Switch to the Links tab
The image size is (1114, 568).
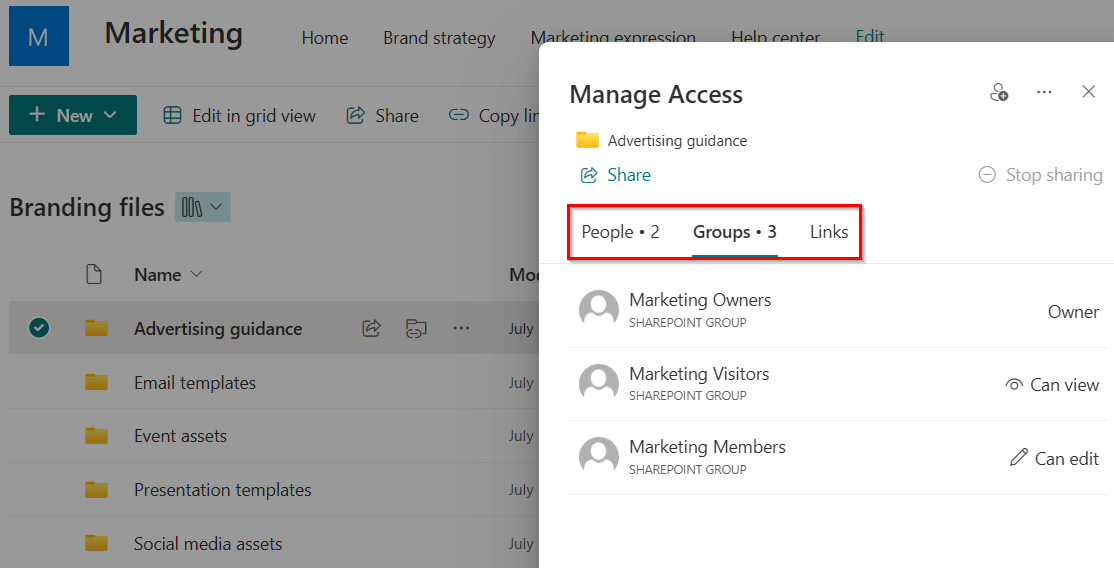tap(829, 232)
